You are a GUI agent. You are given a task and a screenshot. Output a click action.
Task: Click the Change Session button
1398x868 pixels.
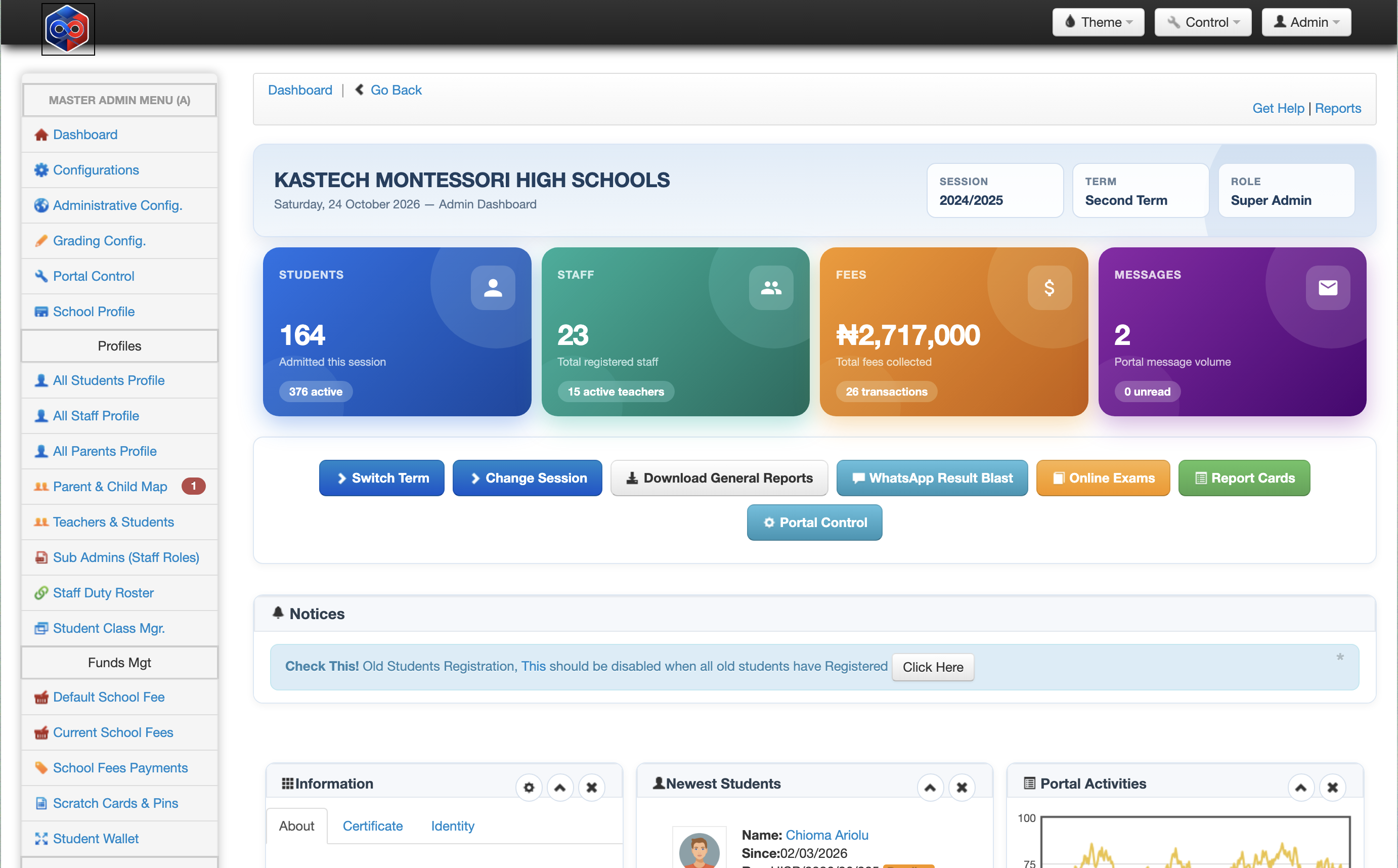[x=528, y=478]
